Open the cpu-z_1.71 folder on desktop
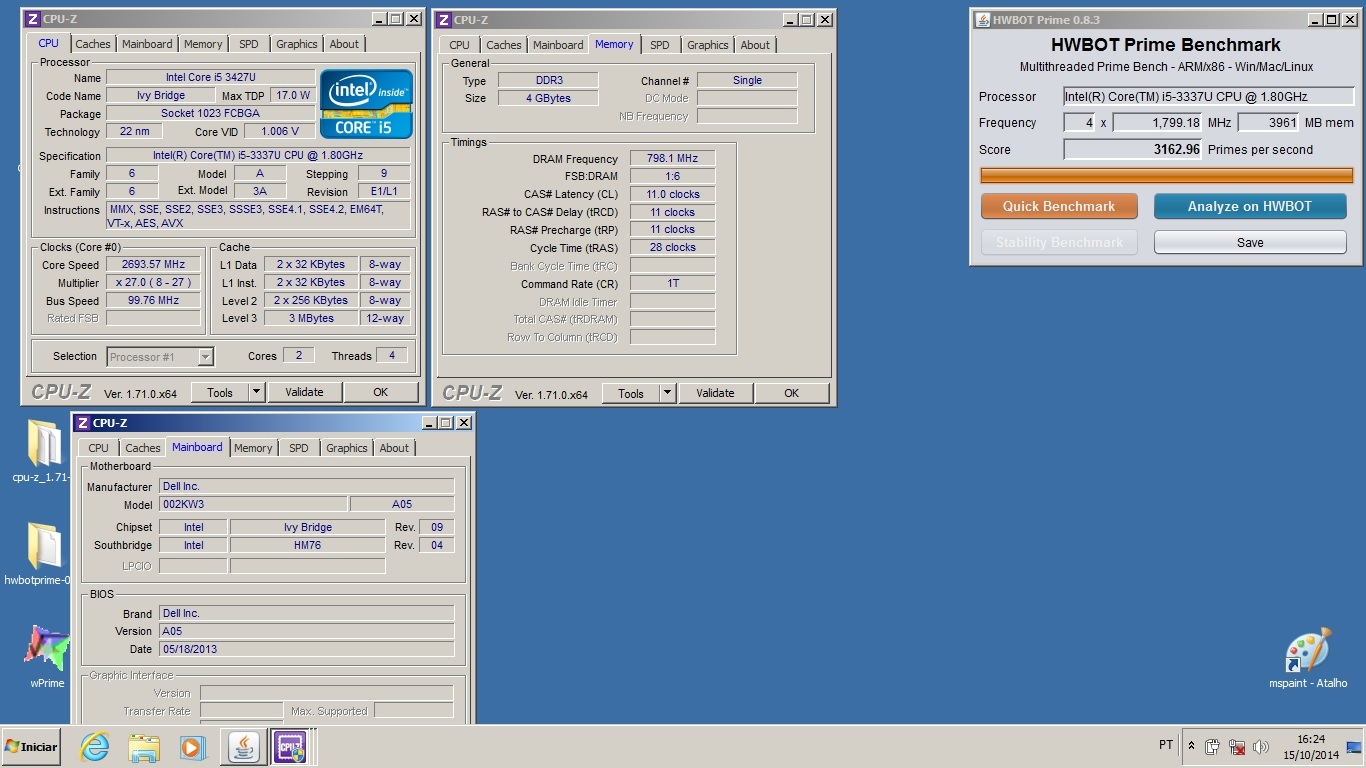This screenshot has width=1366, height=768. pos(42,450)
